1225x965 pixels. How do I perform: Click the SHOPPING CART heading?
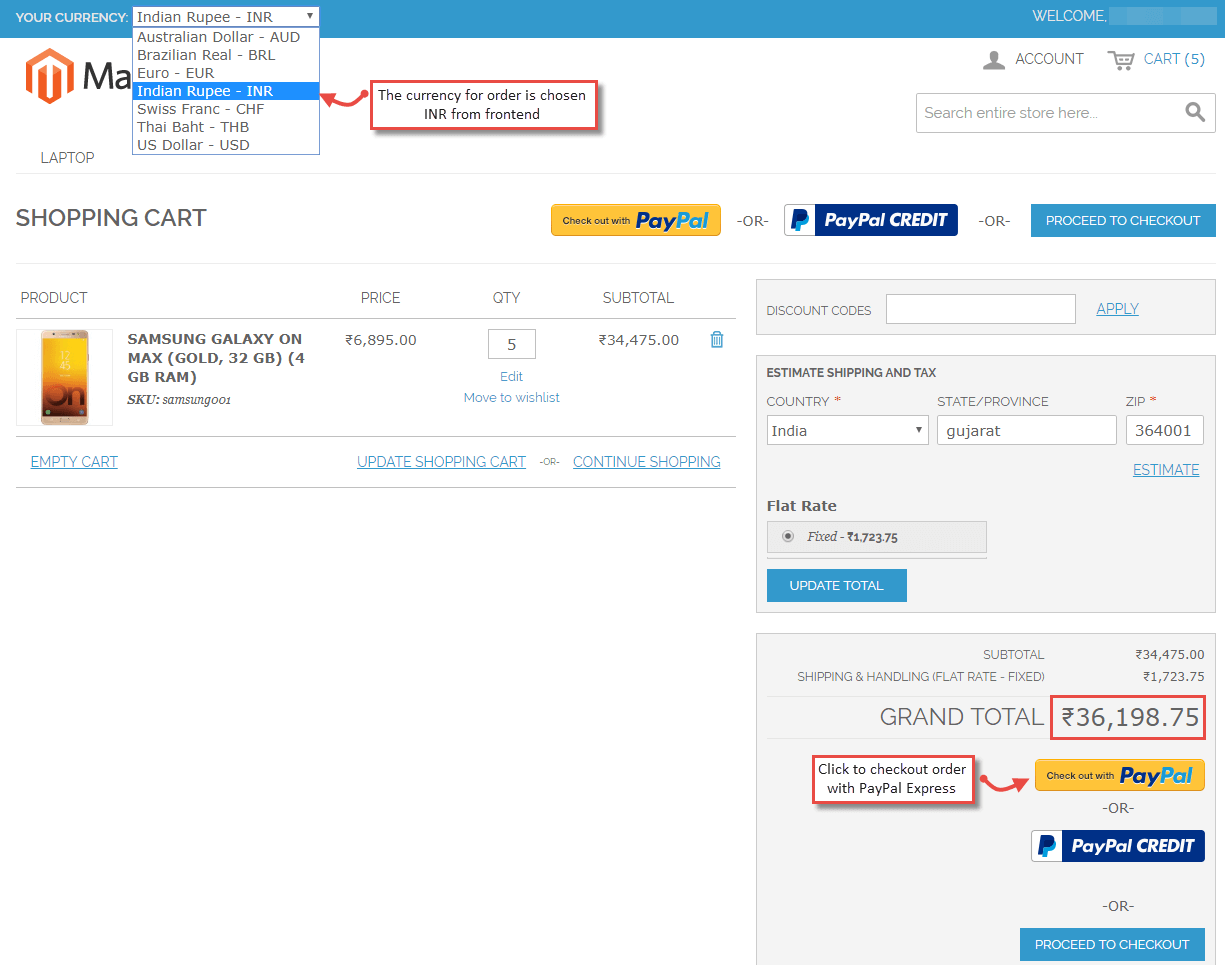coord(111,218)
